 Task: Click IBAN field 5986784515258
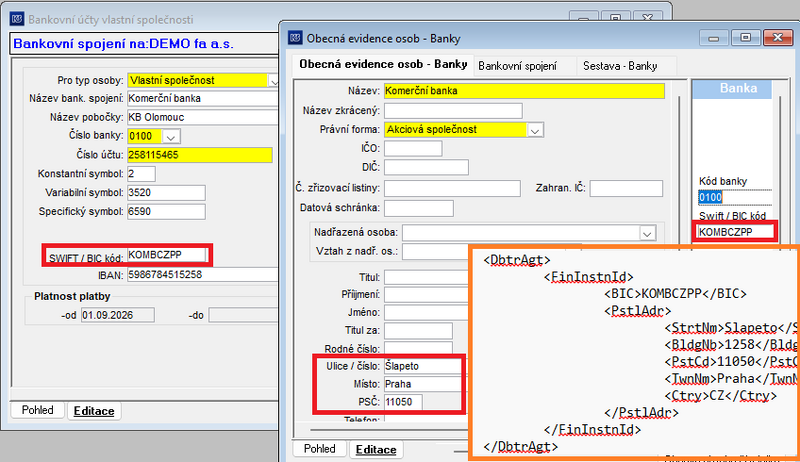[x=203, y=275]
